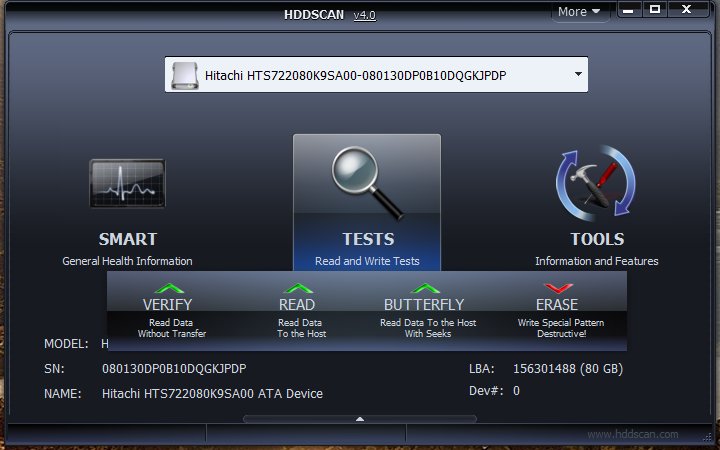Select the Hitachi drive name field

[376, 74]
